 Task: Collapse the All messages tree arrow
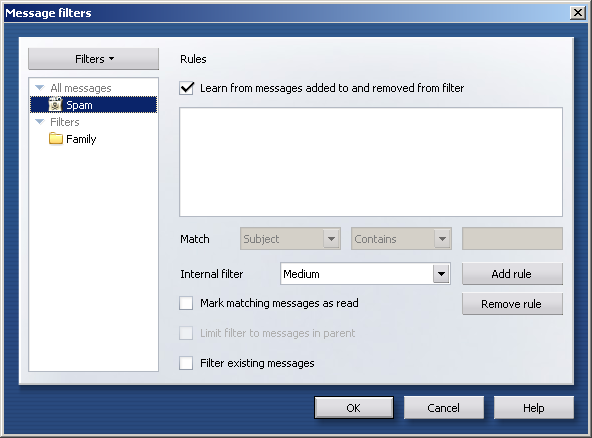click(40, 88)
